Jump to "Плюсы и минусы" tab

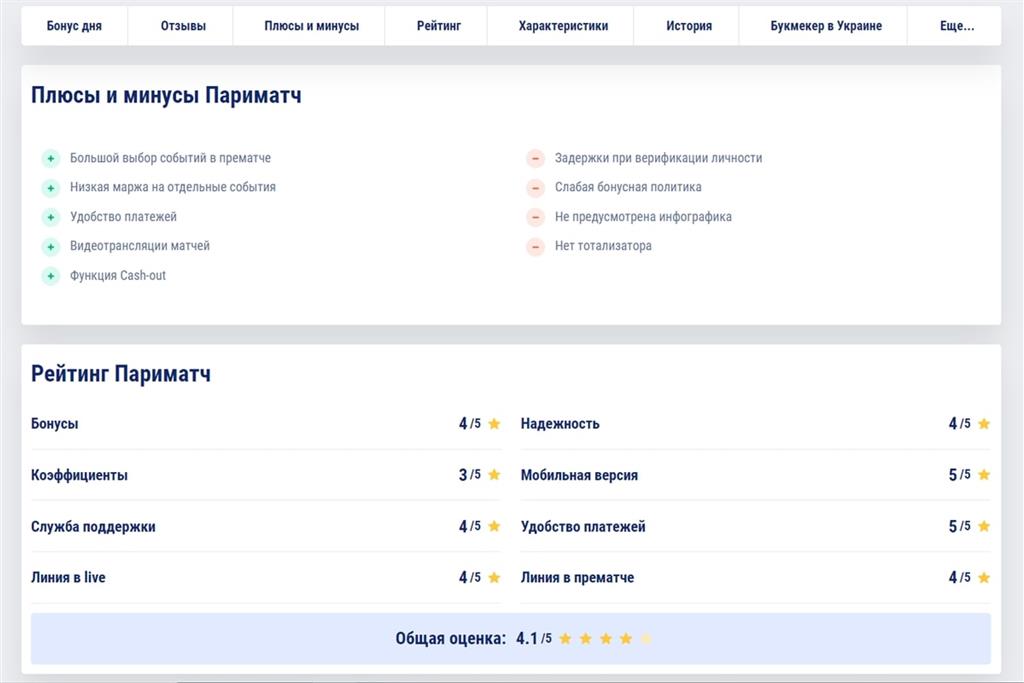pos(311,26)
